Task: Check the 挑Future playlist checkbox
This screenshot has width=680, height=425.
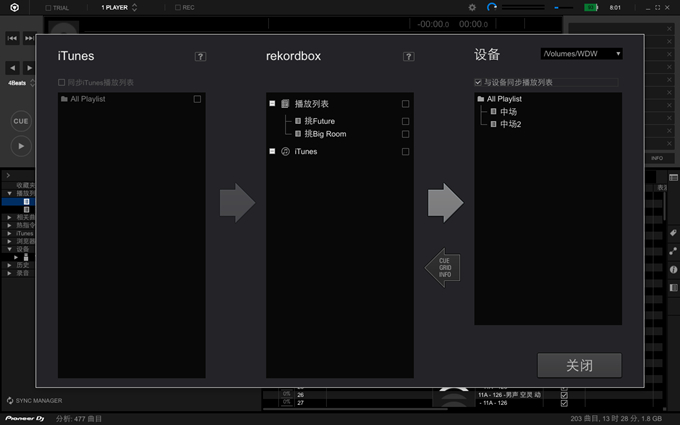Action: [x=405, y=121]
